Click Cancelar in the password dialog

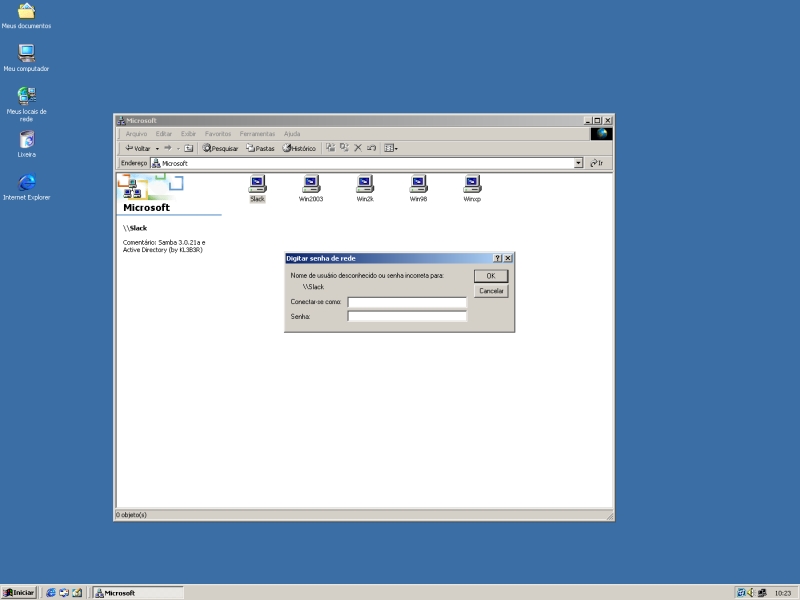491,291
